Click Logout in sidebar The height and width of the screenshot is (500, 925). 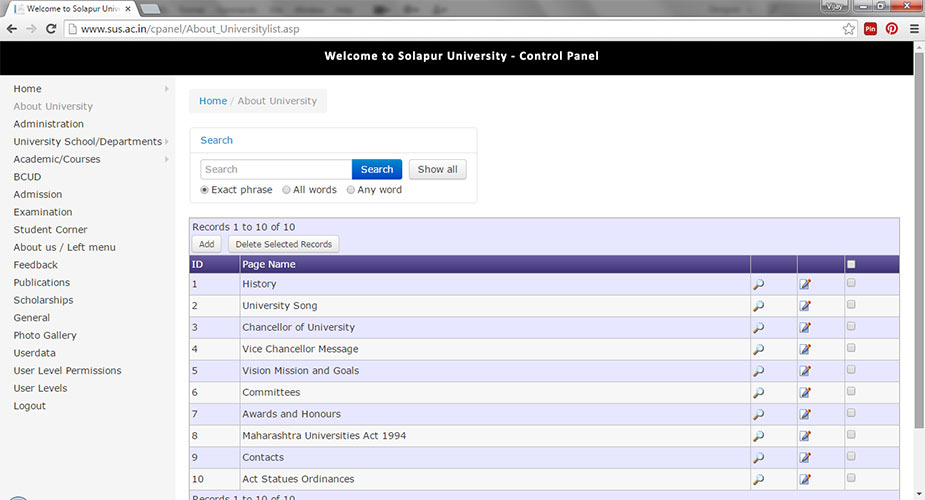pos(29,406)
